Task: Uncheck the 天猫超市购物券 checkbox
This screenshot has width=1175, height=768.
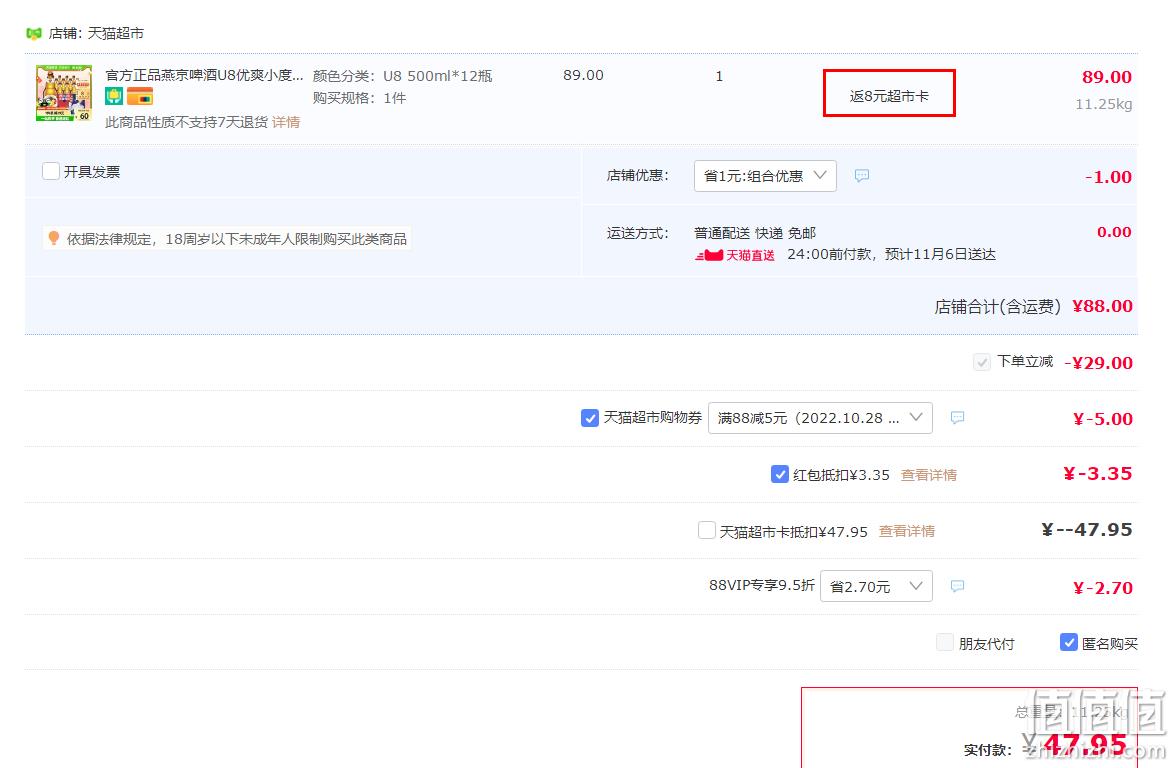Action: [590, 418]
